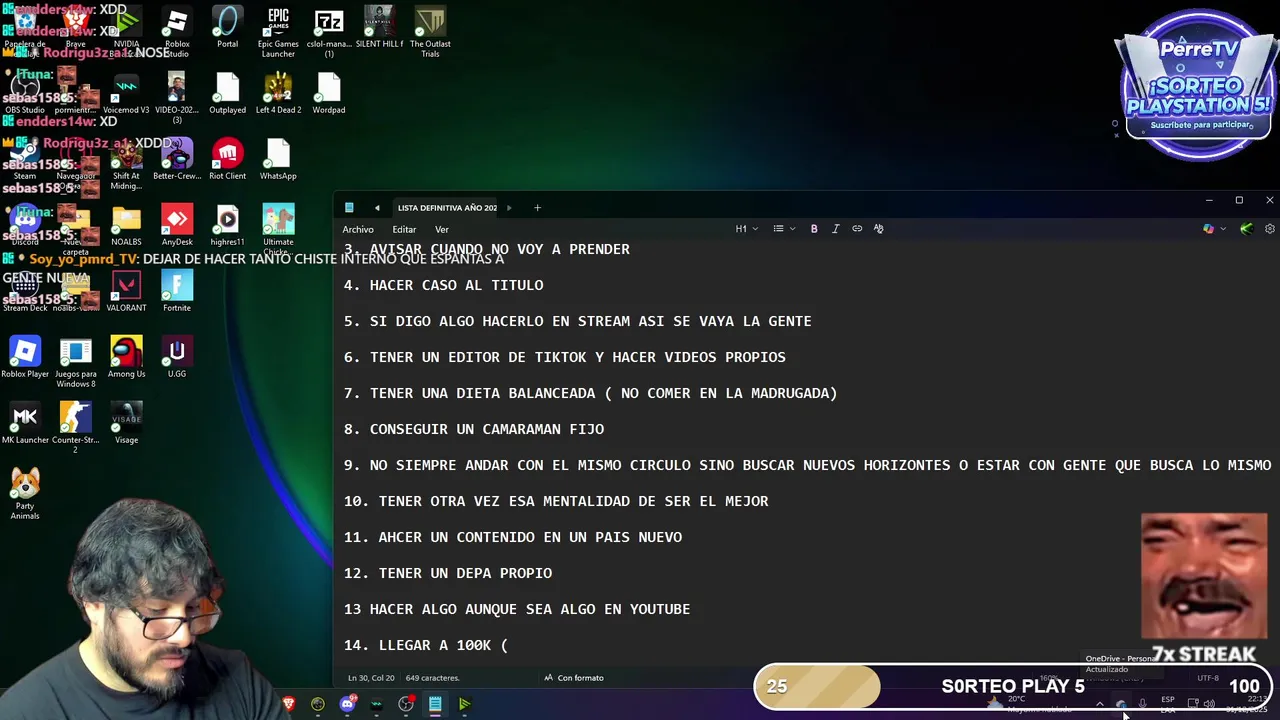The width and height of the screenshot is (1280, 720).
Task: Open the cslol-manager 7z archive icon
Action: click(x=329, y=30)
